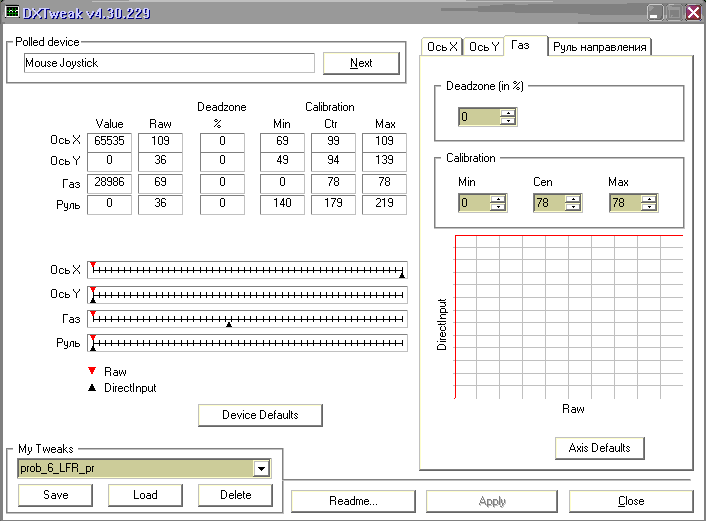The image size is (706, 521).
Task: Click the Apply button
Action: pos(492,501)
